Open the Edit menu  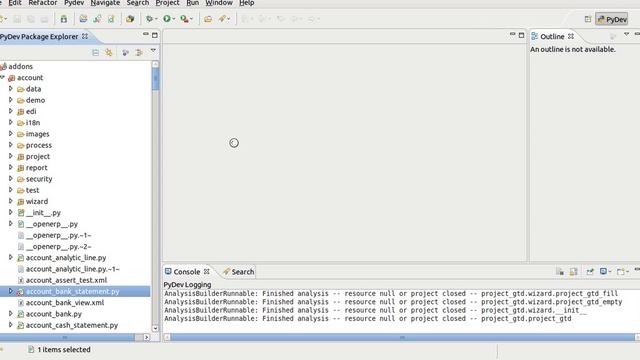15,3
